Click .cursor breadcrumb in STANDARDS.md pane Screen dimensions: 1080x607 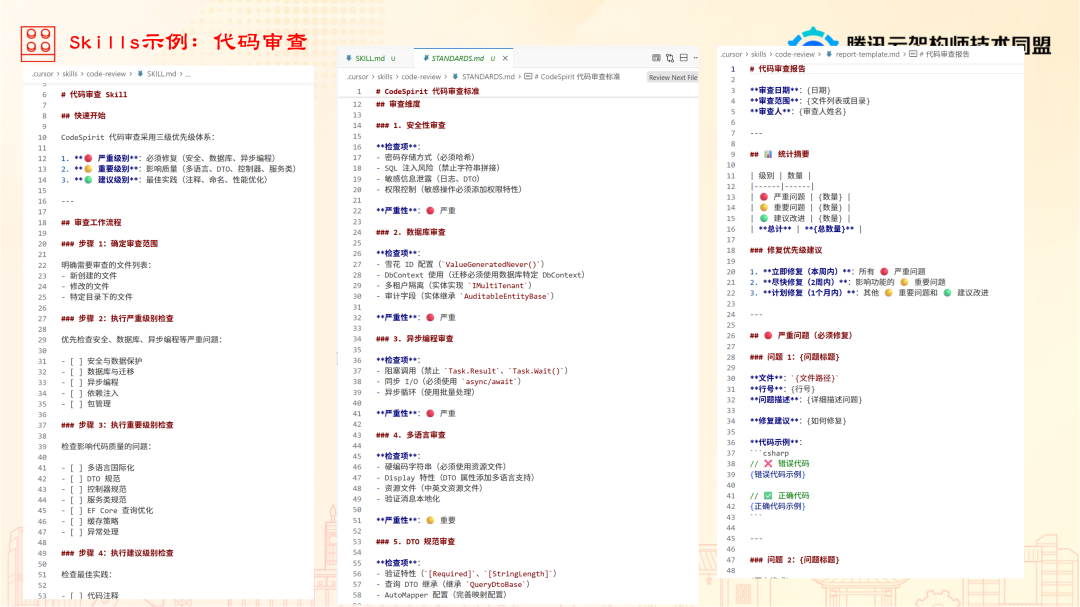357,76
